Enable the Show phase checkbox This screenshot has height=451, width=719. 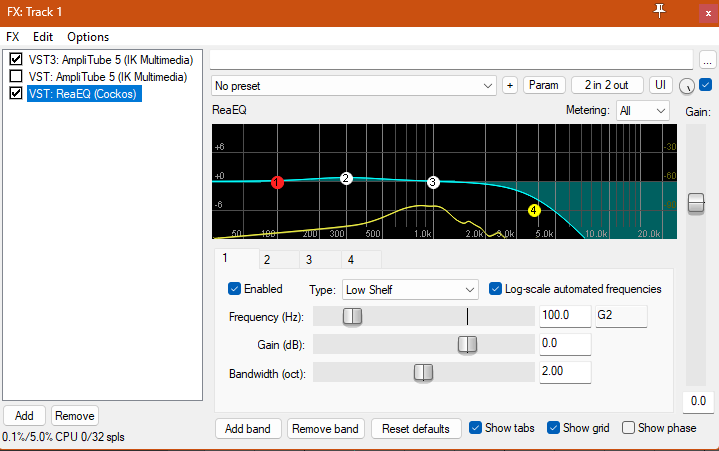(x=629, y=428)
